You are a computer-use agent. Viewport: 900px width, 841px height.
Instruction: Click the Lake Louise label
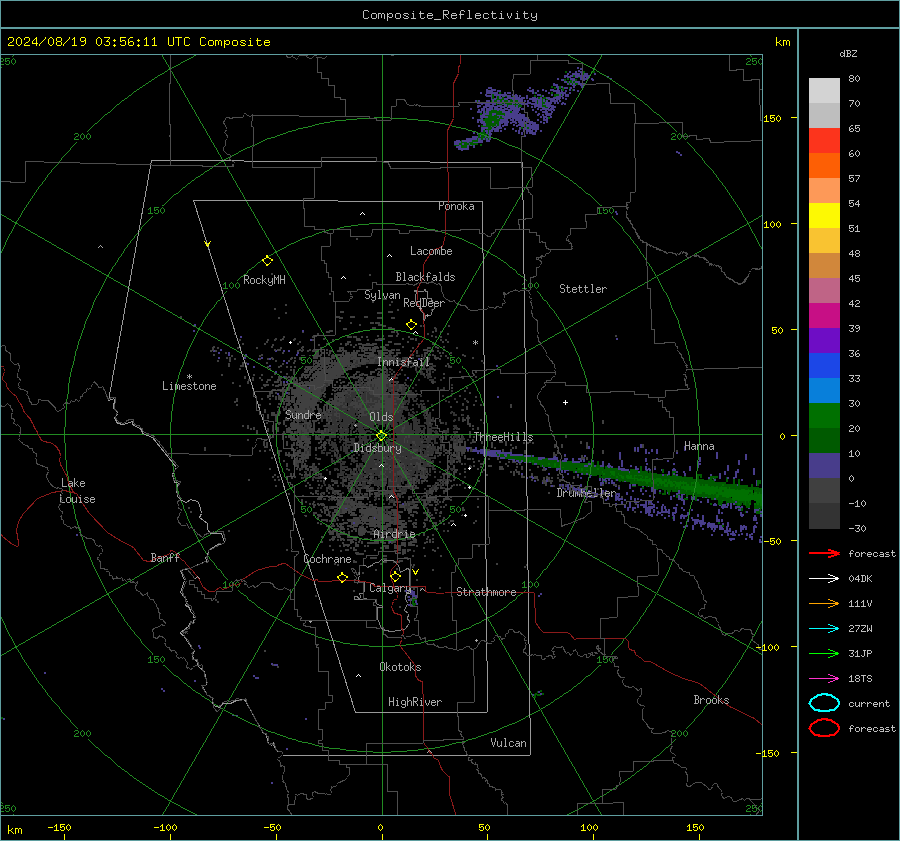[x=77, y=491]
